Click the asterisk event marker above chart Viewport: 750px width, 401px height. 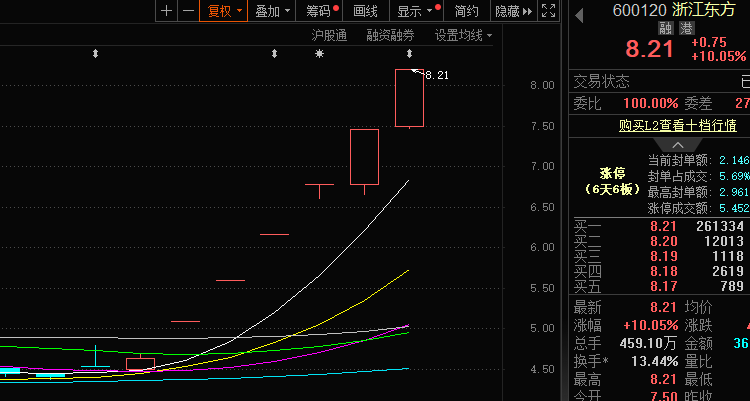(x=319, y=53)
